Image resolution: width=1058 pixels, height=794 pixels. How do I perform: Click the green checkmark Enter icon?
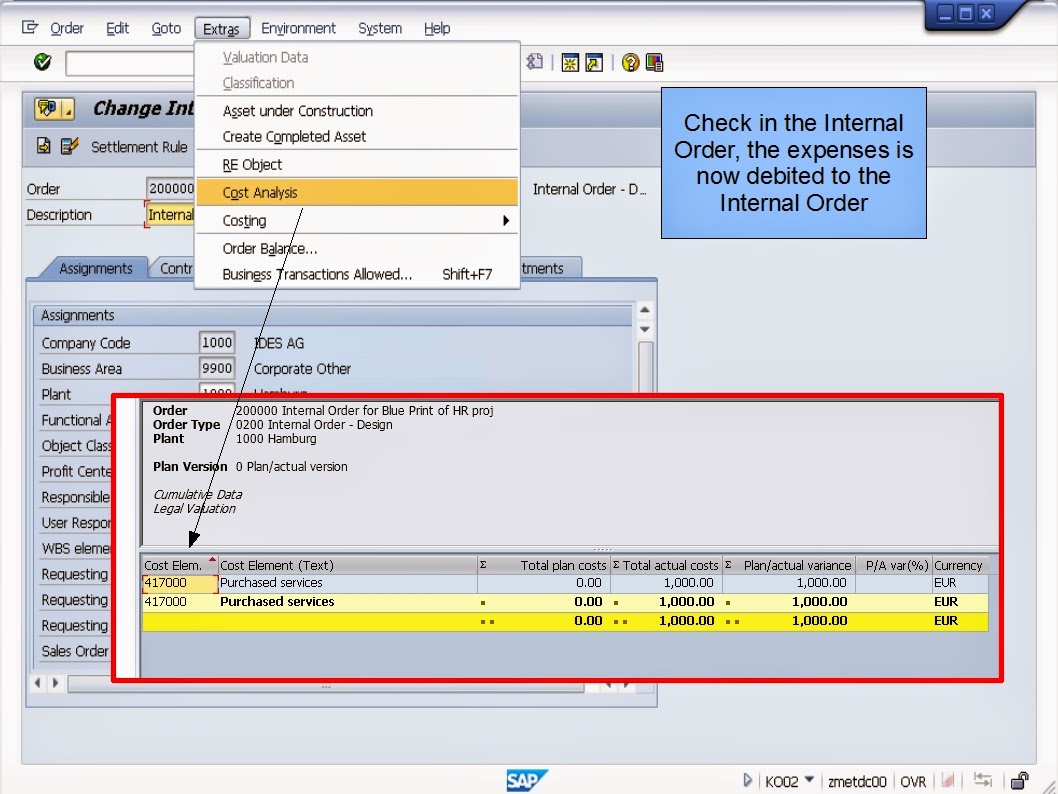tap(43, 63)
